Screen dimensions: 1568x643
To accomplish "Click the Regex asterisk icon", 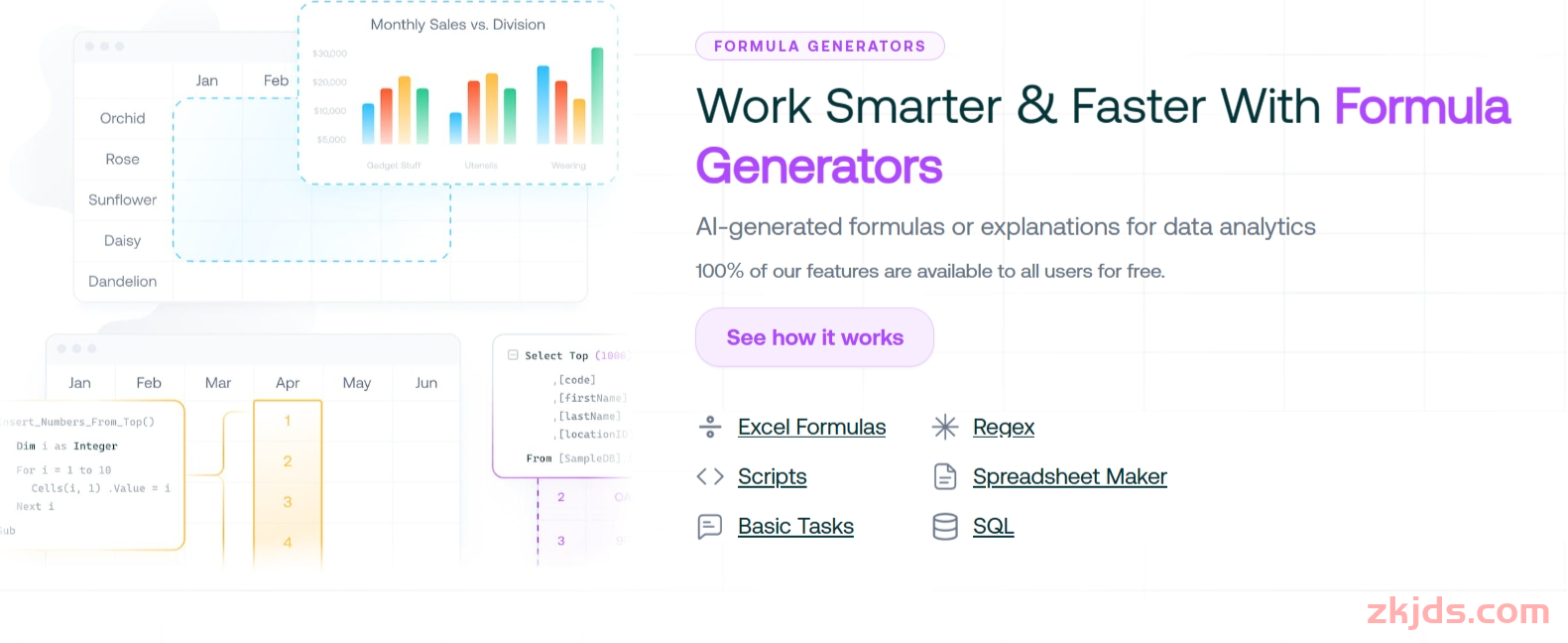I will (x=945, y=427).
